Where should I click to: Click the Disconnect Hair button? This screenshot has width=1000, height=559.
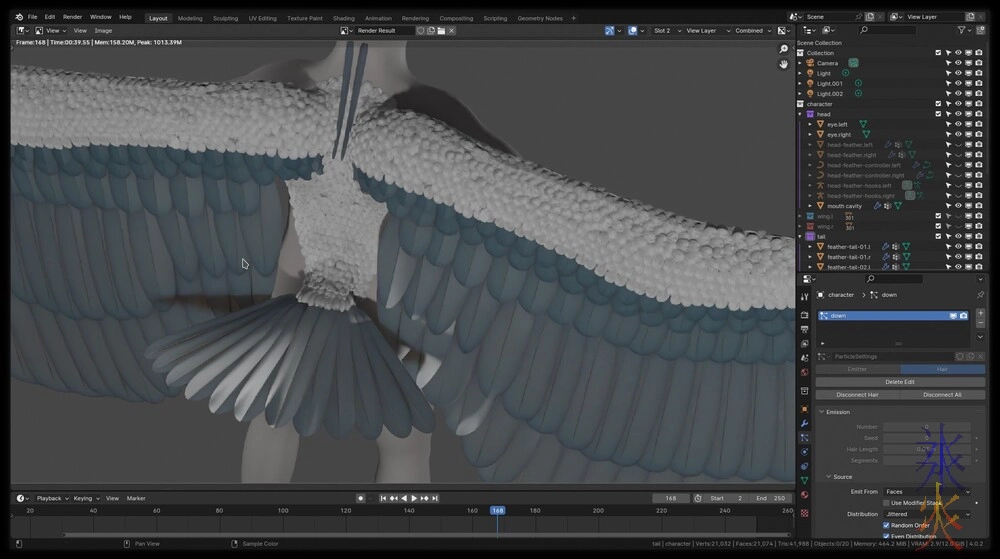tap(857, 394)
